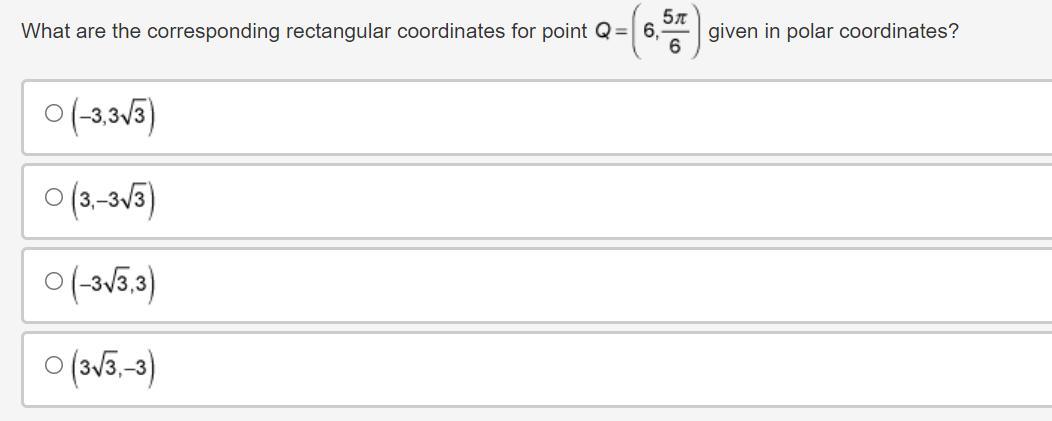Viewport: 1052px width, 421px height.
Task: Click the 5π over 6 fraction
Action: tap(676, 32)
